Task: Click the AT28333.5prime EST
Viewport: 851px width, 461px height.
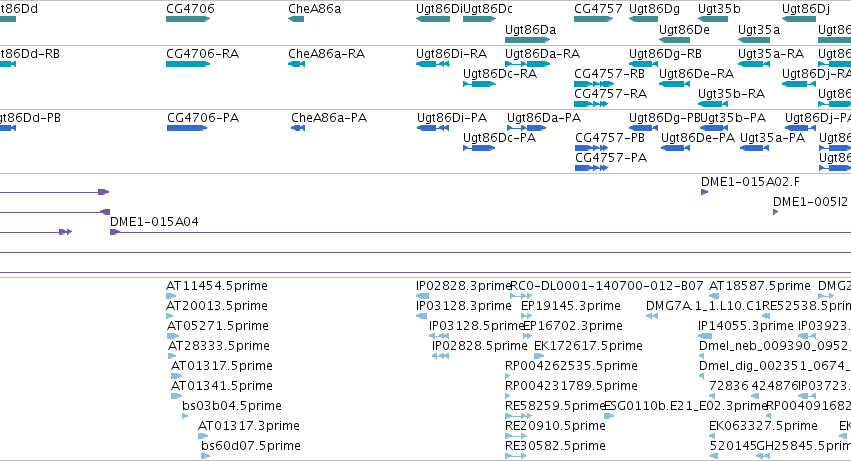Action: coord(172,356)
